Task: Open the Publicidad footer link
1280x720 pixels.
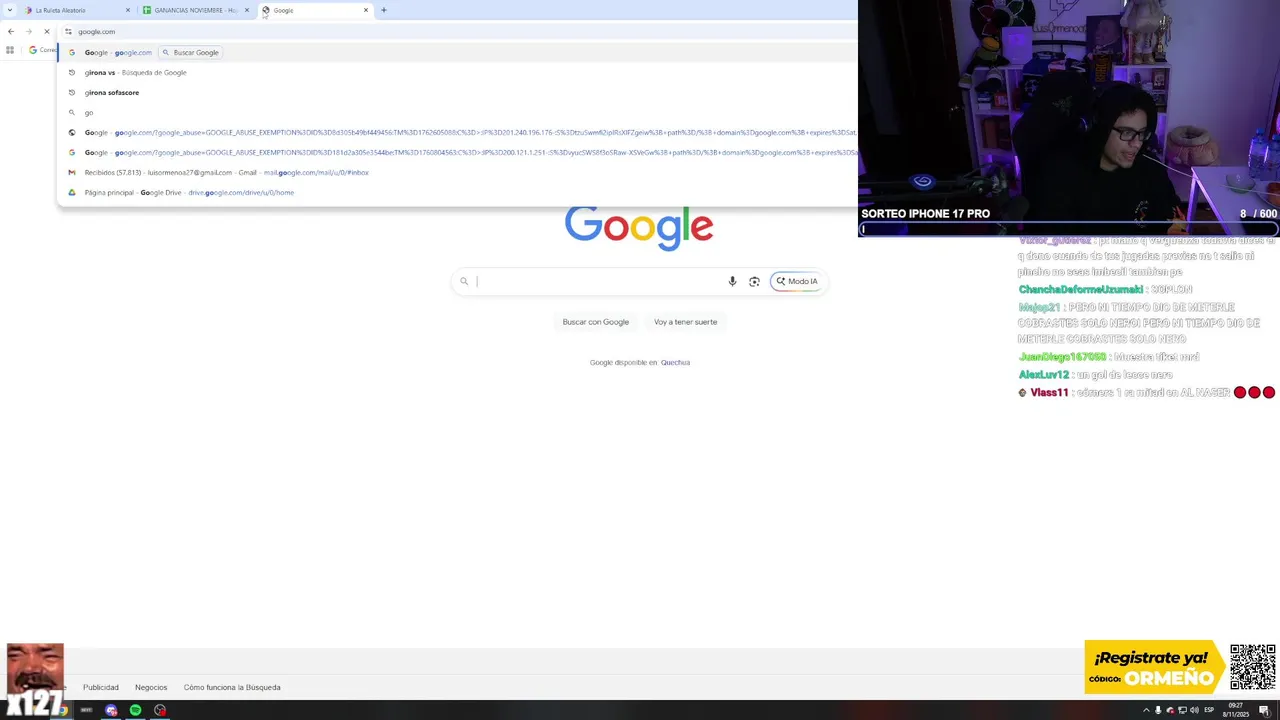Action: pyautogui.click(x=100, y=687)
